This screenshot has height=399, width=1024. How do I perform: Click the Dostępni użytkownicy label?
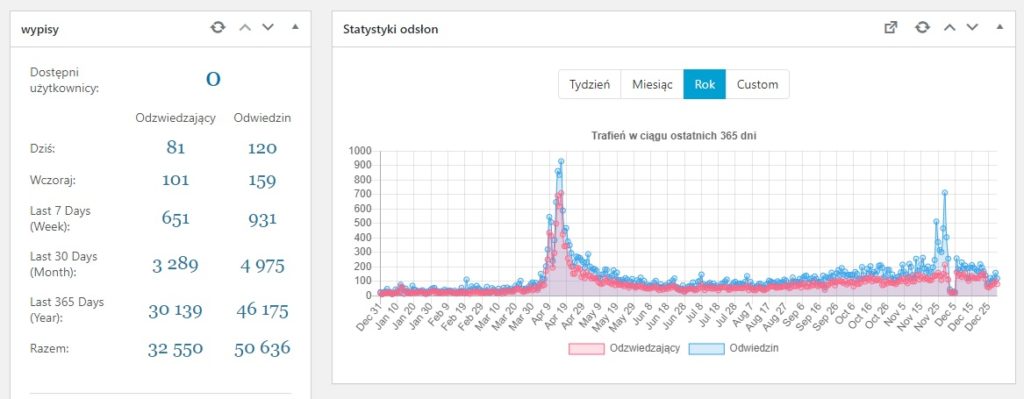(x=65, y=80)
